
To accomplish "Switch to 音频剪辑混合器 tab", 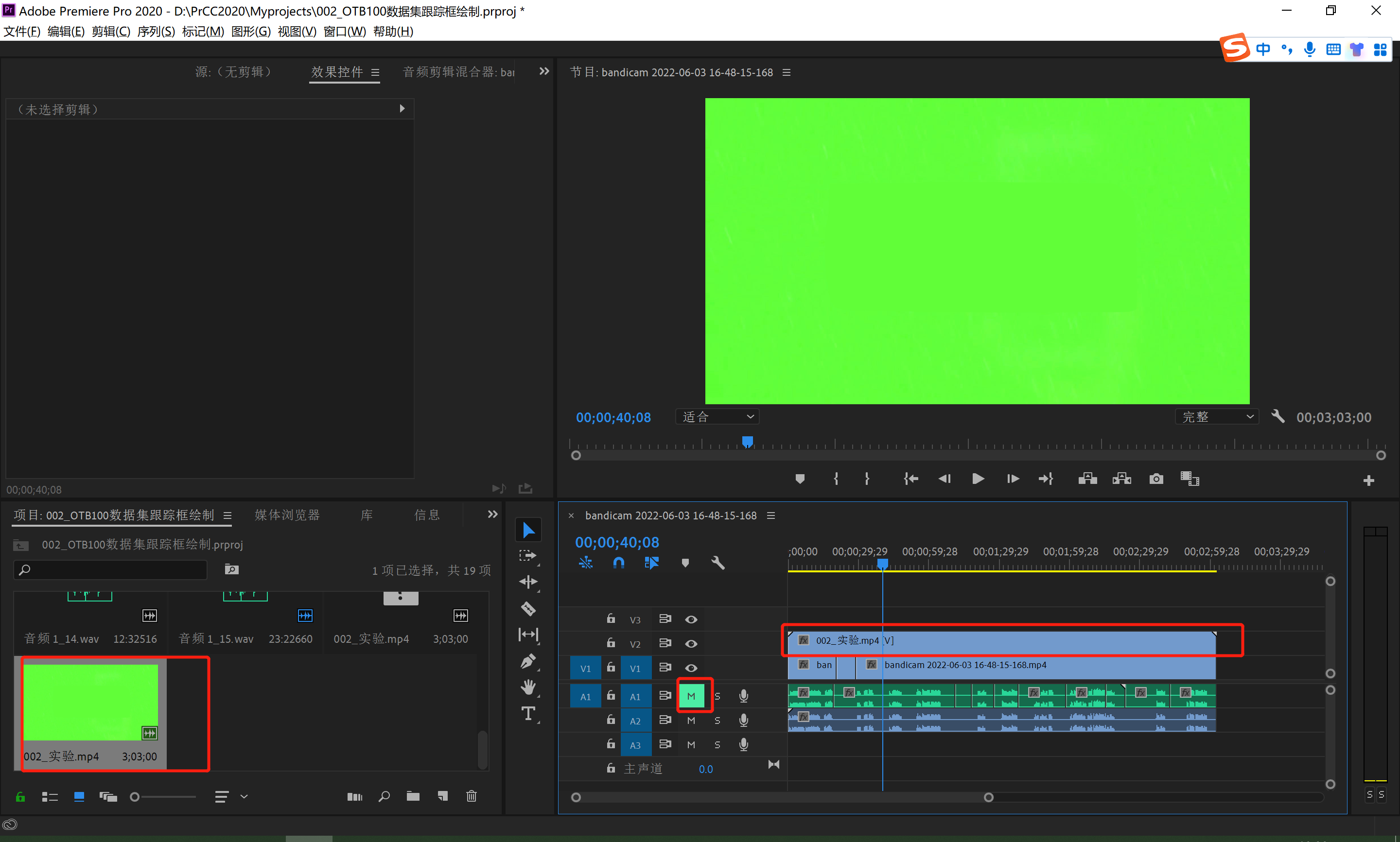I will [x=458, y=72].
